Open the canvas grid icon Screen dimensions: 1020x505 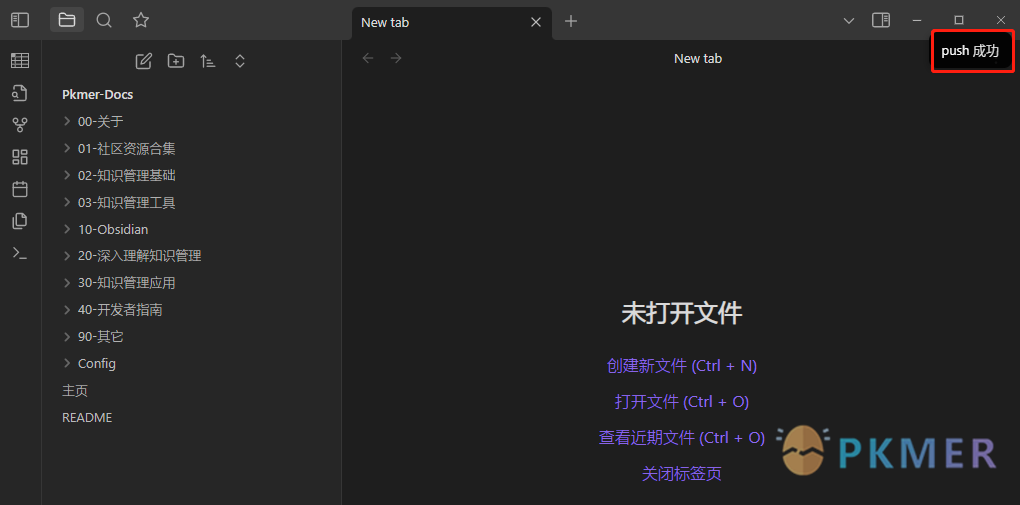tap(20, 157)
